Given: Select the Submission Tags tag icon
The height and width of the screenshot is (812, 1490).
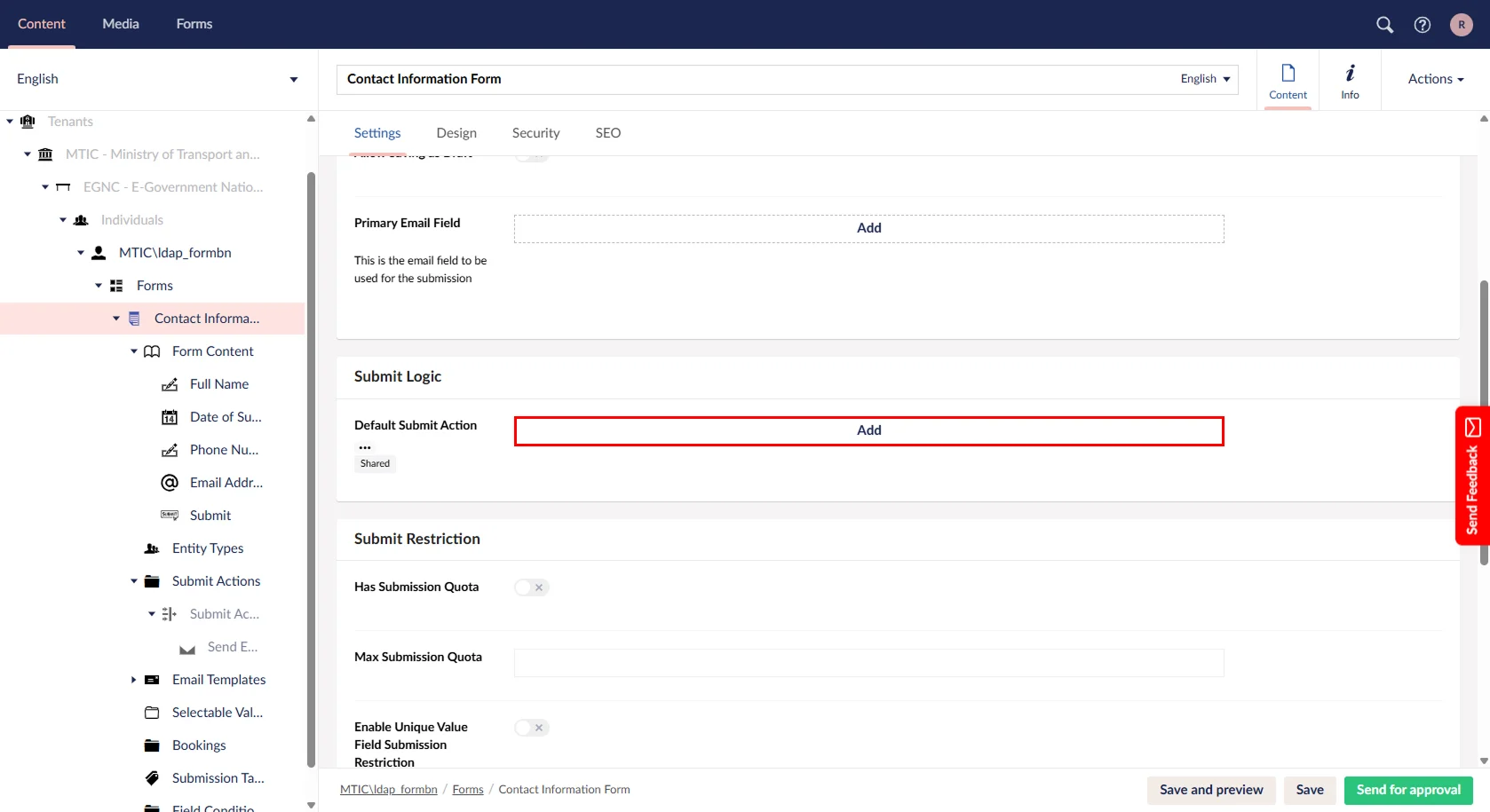Looking at the screenshot, I should (152, 778).
